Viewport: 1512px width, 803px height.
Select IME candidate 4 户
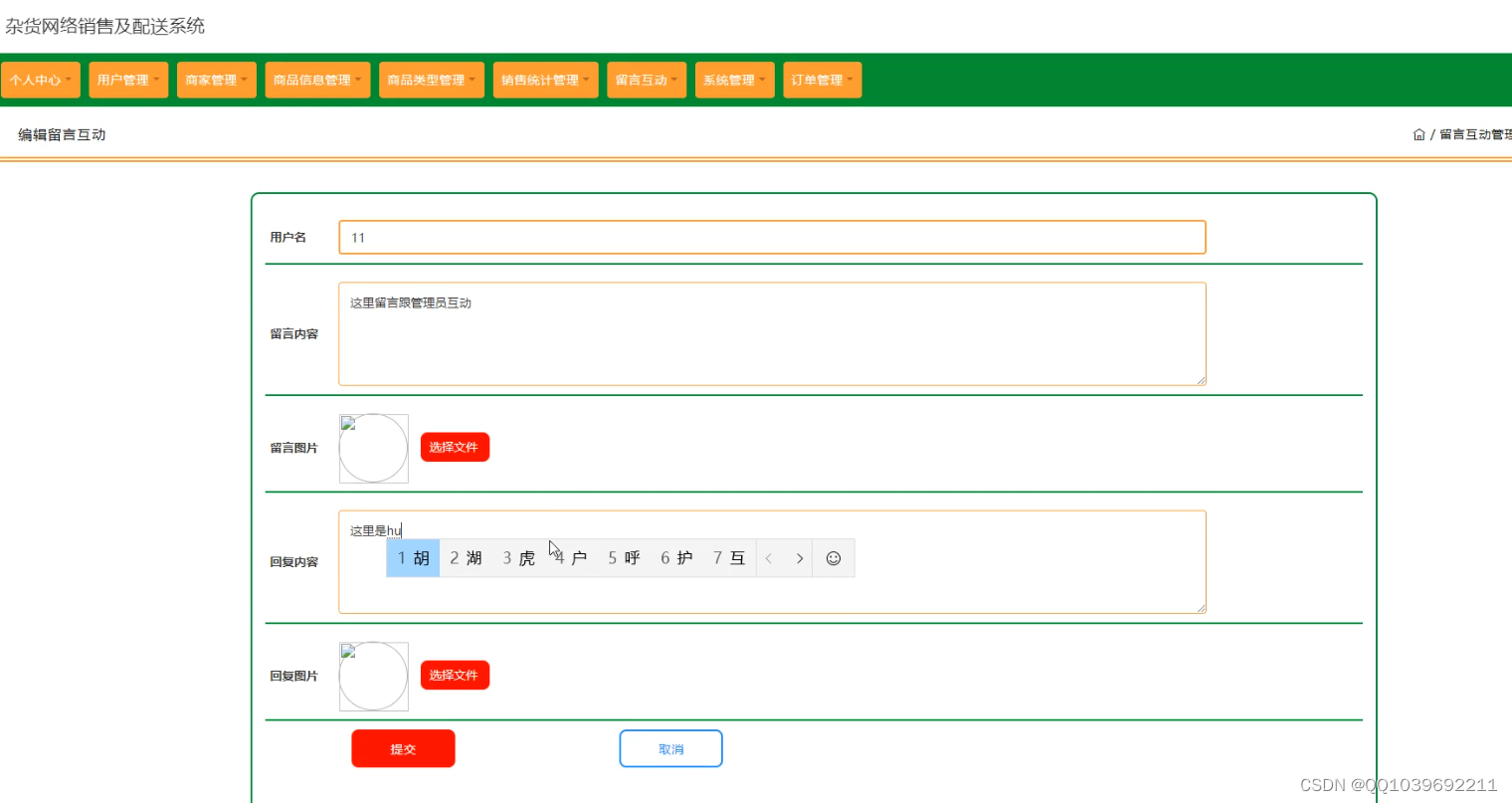pyautogui.click(x=571, y=558)
